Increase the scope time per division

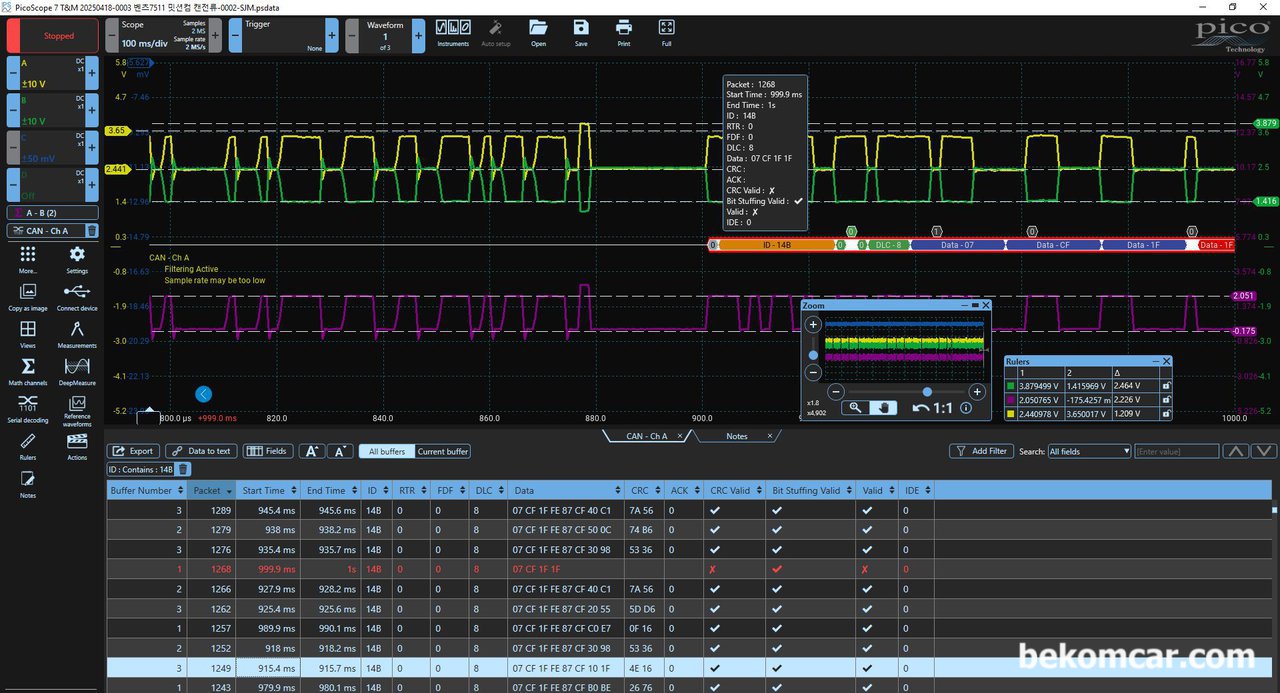point(215,36)
